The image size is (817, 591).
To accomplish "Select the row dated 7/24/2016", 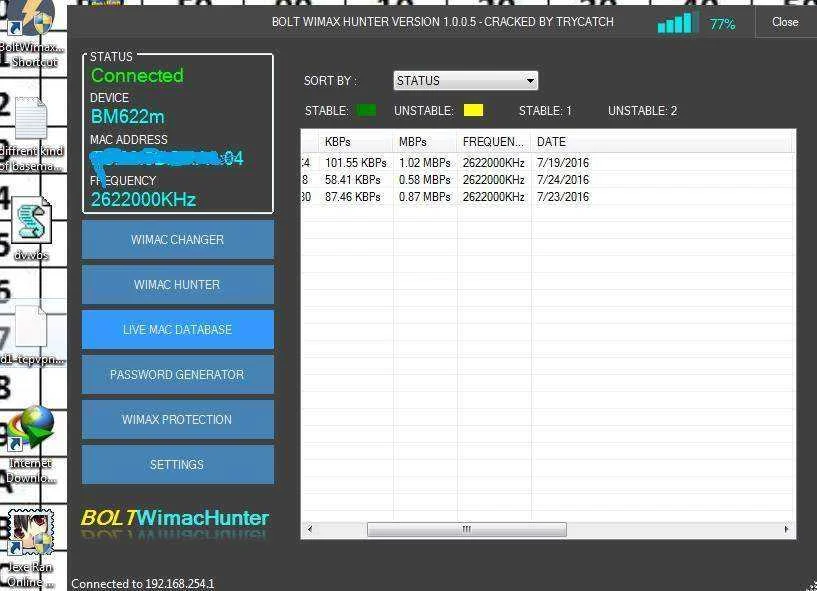I will click(548, 180).
